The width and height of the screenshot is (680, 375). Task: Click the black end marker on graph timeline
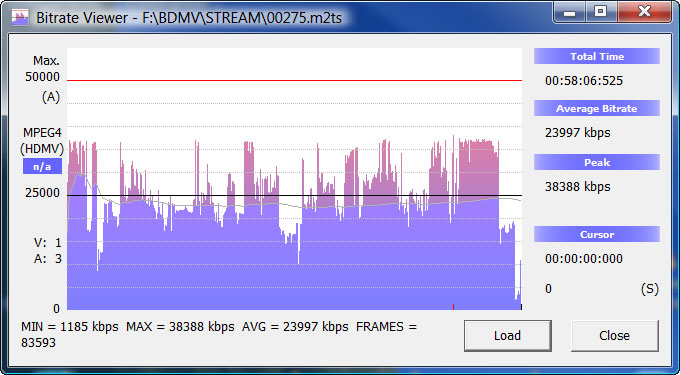521,307
